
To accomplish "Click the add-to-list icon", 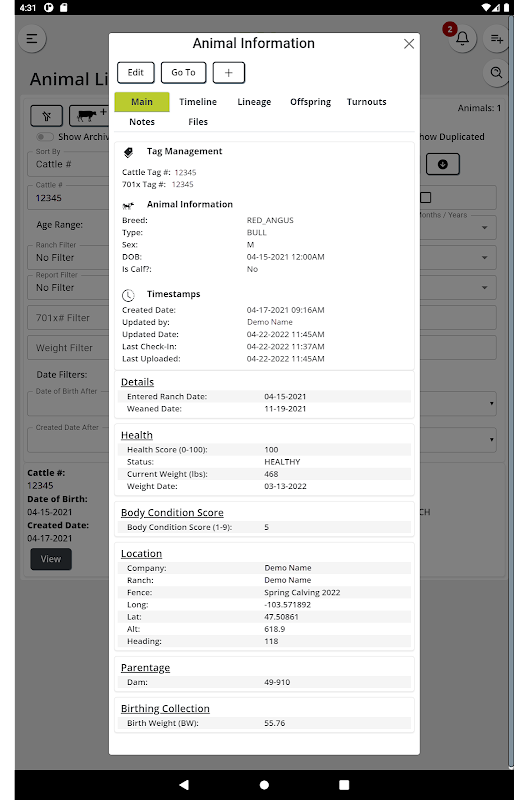I will click(497, 38).
